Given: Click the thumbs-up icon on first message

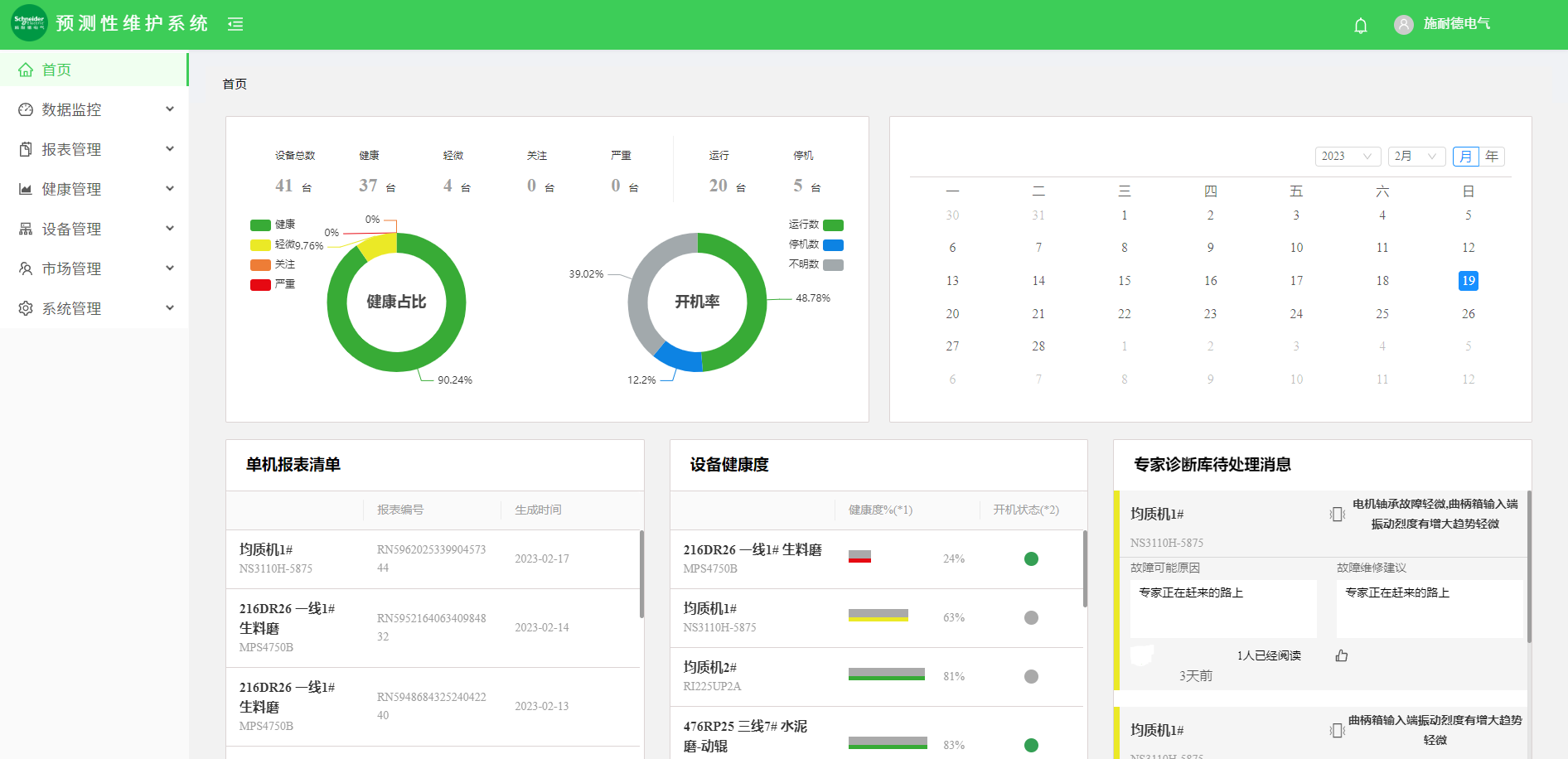Looking at the screenshot, I should (1341, 655).
